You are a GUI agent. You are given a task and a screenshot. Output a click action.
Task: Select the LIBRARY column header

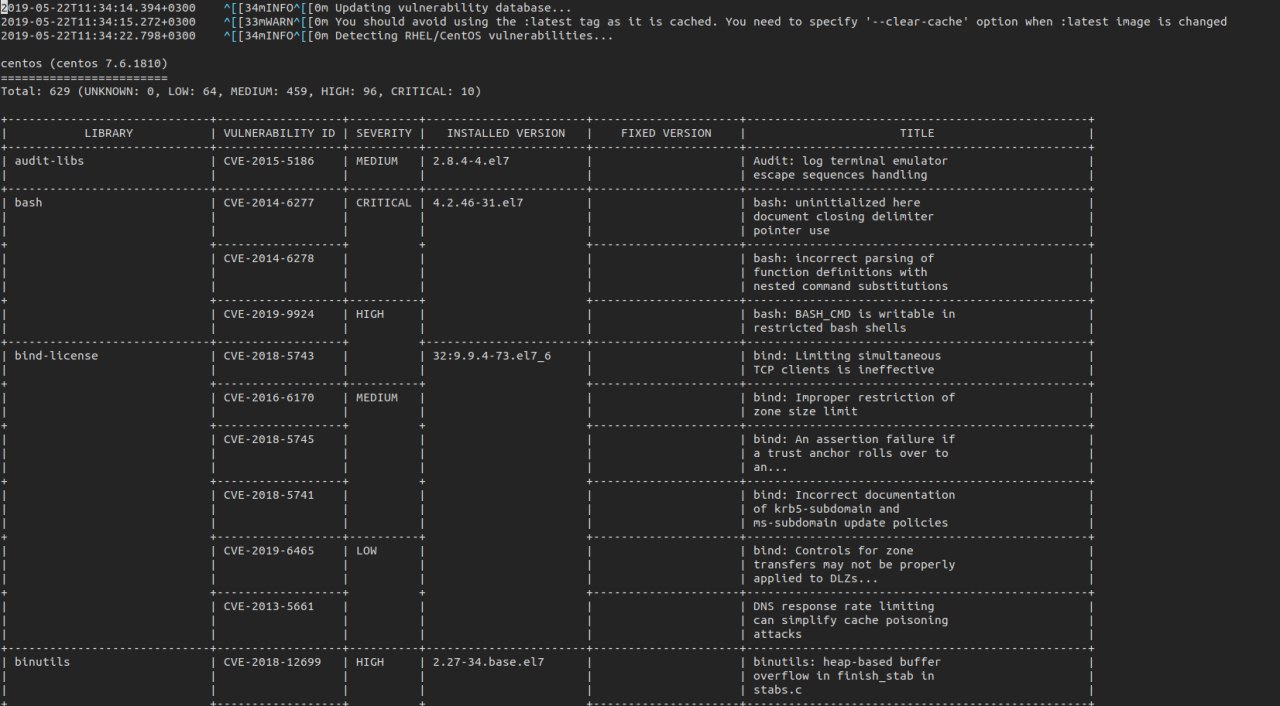pos(108,133)
